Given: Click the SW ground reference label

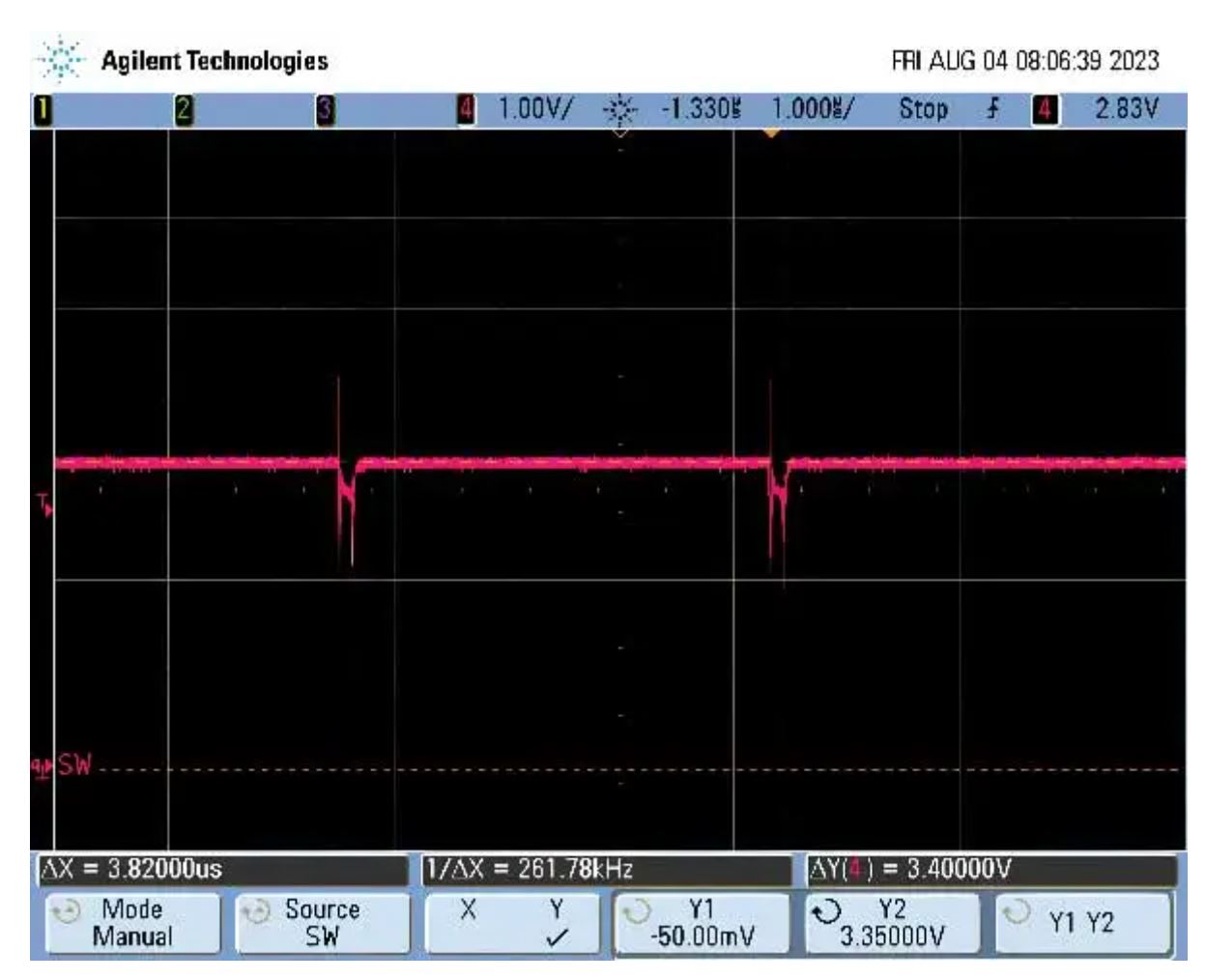Looking at the screenshot, I should click(x=72, y=766).
